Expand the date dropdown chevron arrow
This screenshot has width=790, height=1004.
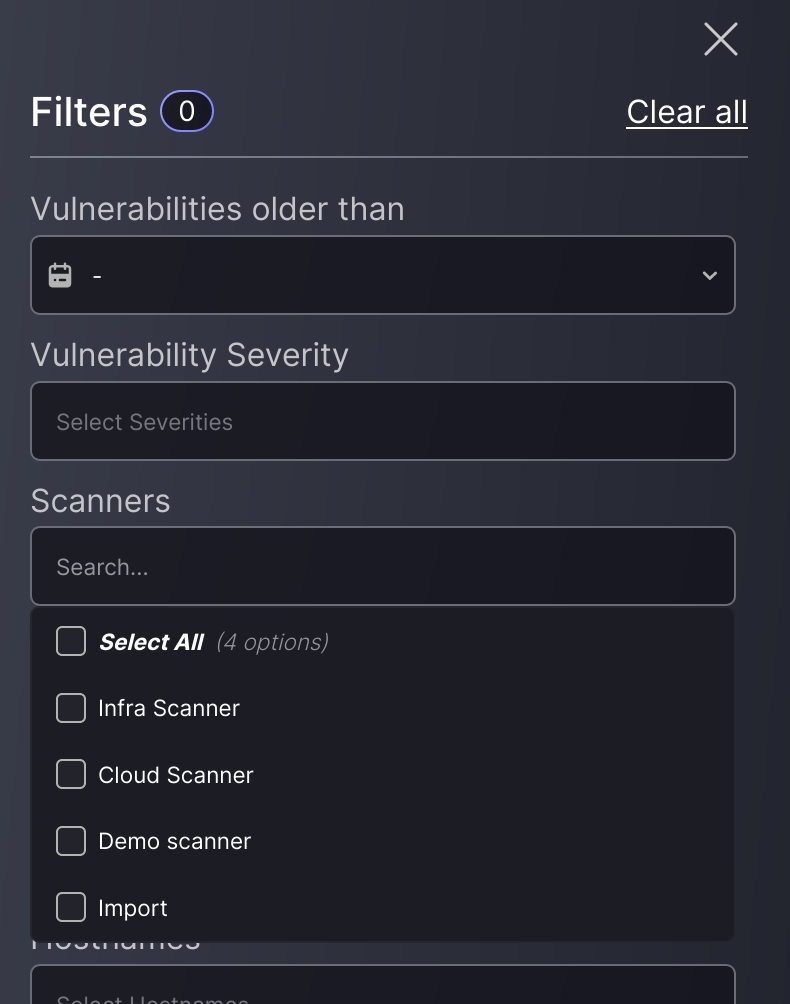pyautogui.click(x=710, y=275)
